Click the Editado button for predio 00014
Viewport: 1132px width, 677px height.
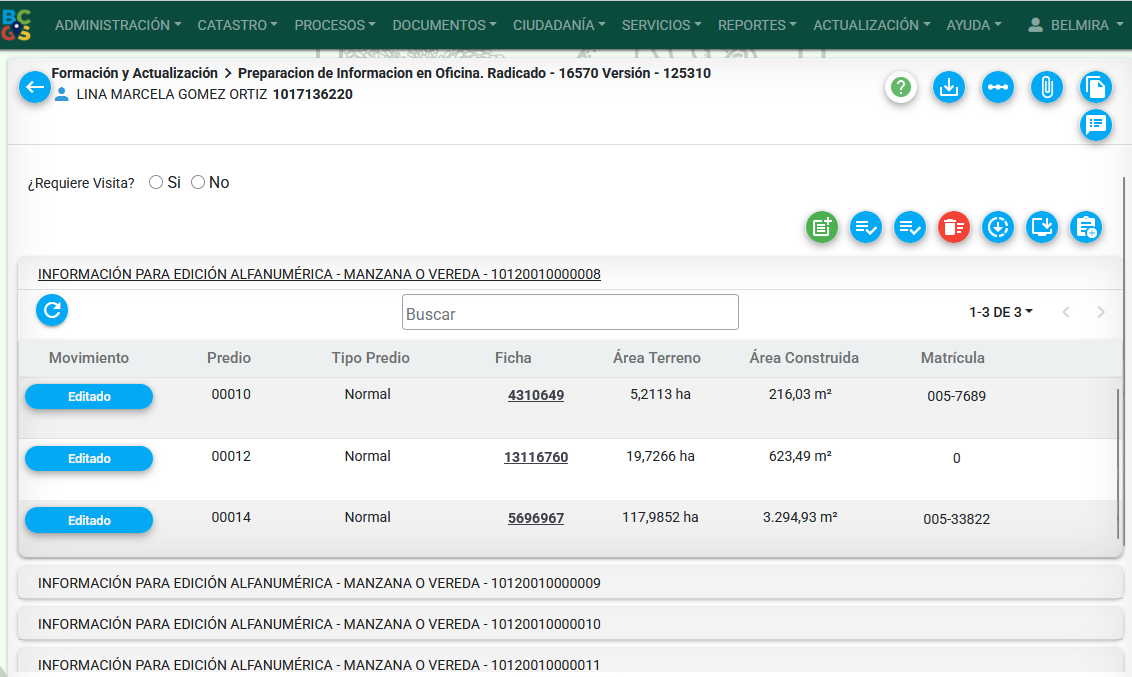click(x=89, y=521)
